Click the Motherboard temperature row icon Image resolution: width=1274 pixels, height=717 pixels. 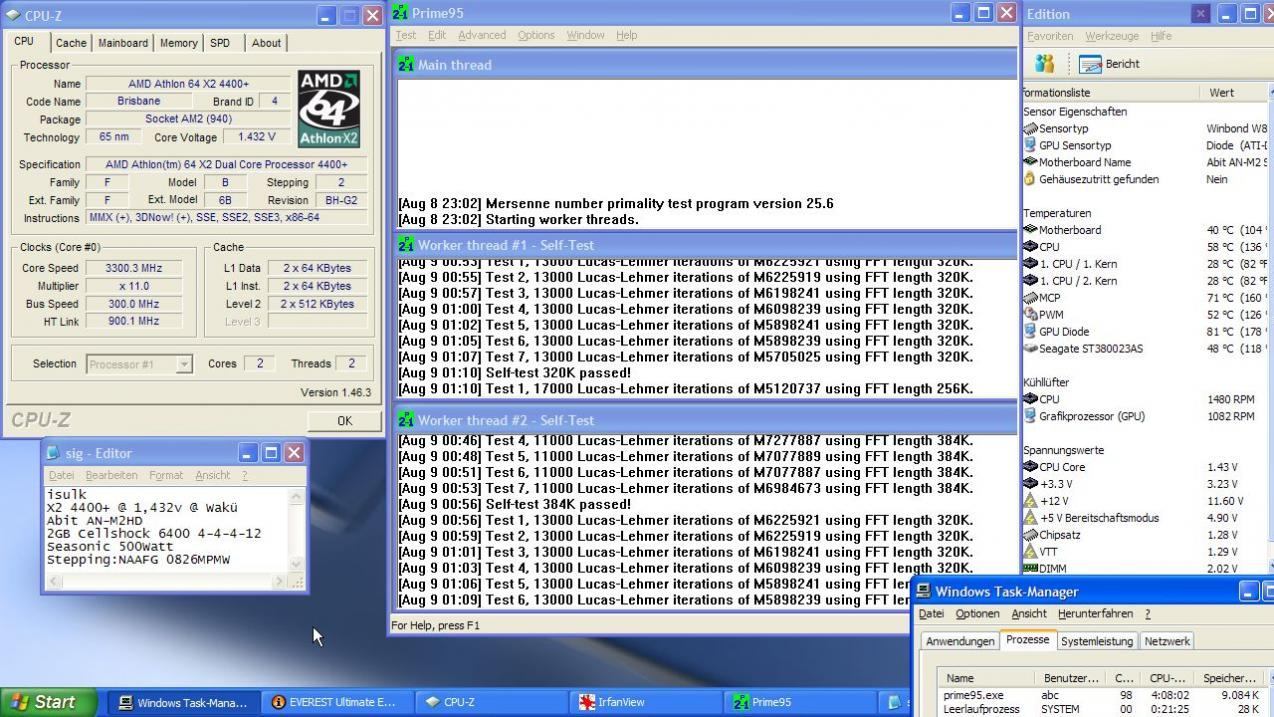[1030, 230]
